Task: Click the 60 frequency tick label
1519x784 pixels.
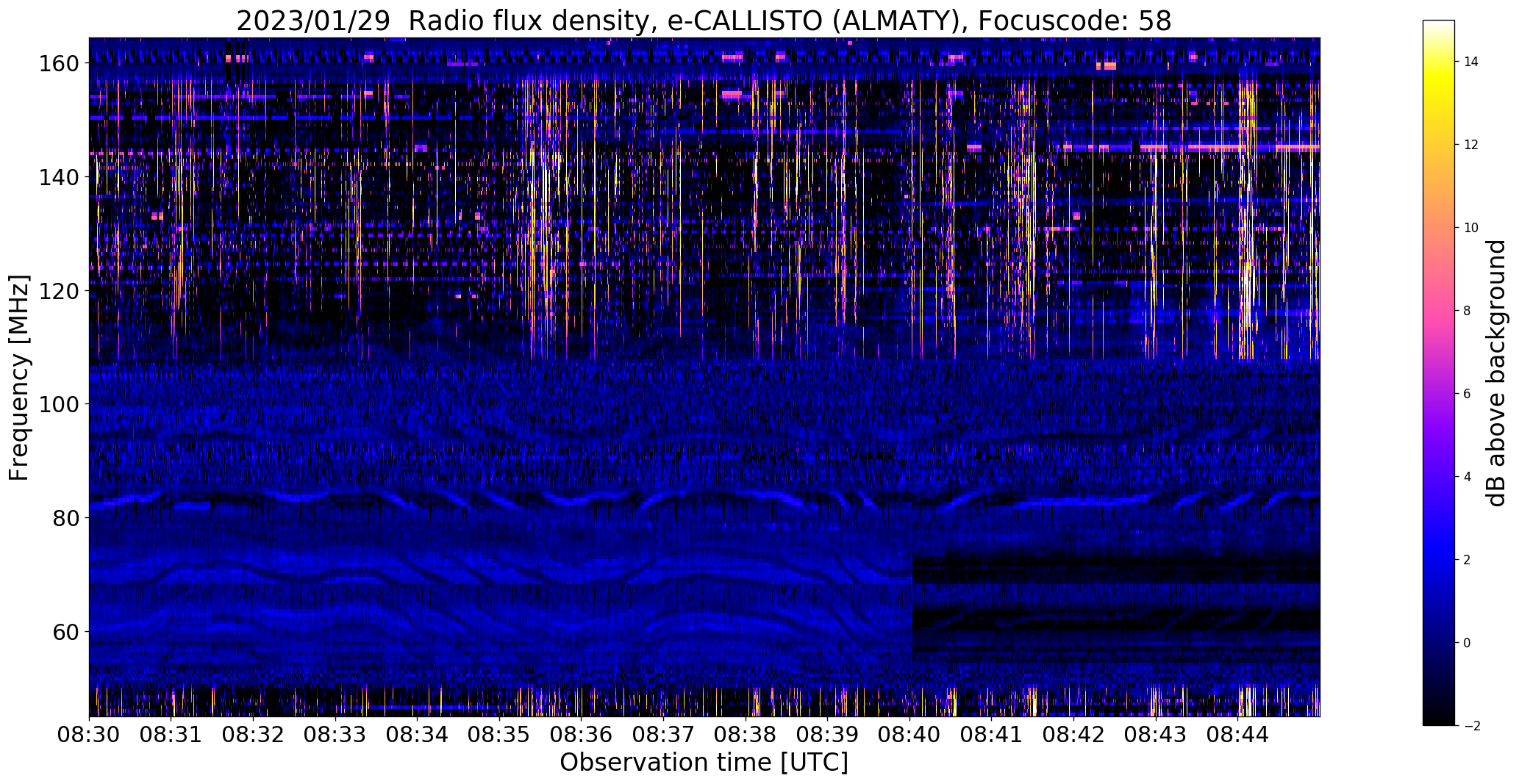Action: click(x=65, y=632)
